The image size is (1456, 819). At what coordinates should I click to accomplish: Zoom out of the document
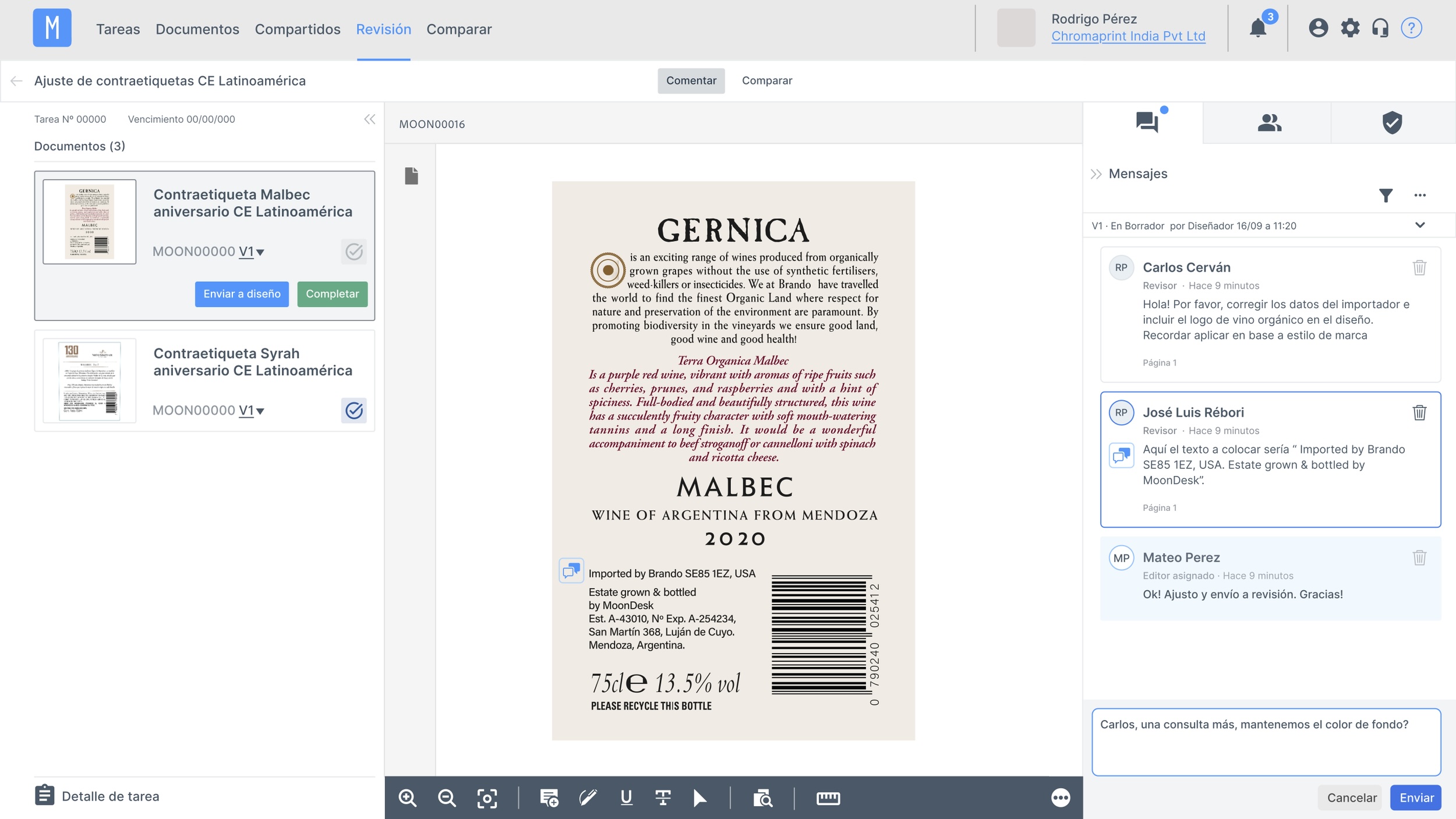pyautogui.click(x=447, y=798)
